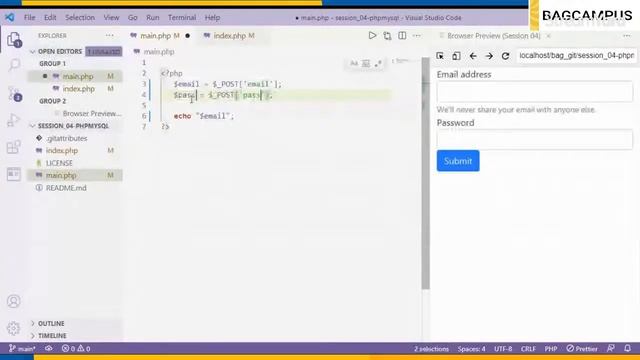
Task: Go back in browser preview
Action: [x=473, y=56]
